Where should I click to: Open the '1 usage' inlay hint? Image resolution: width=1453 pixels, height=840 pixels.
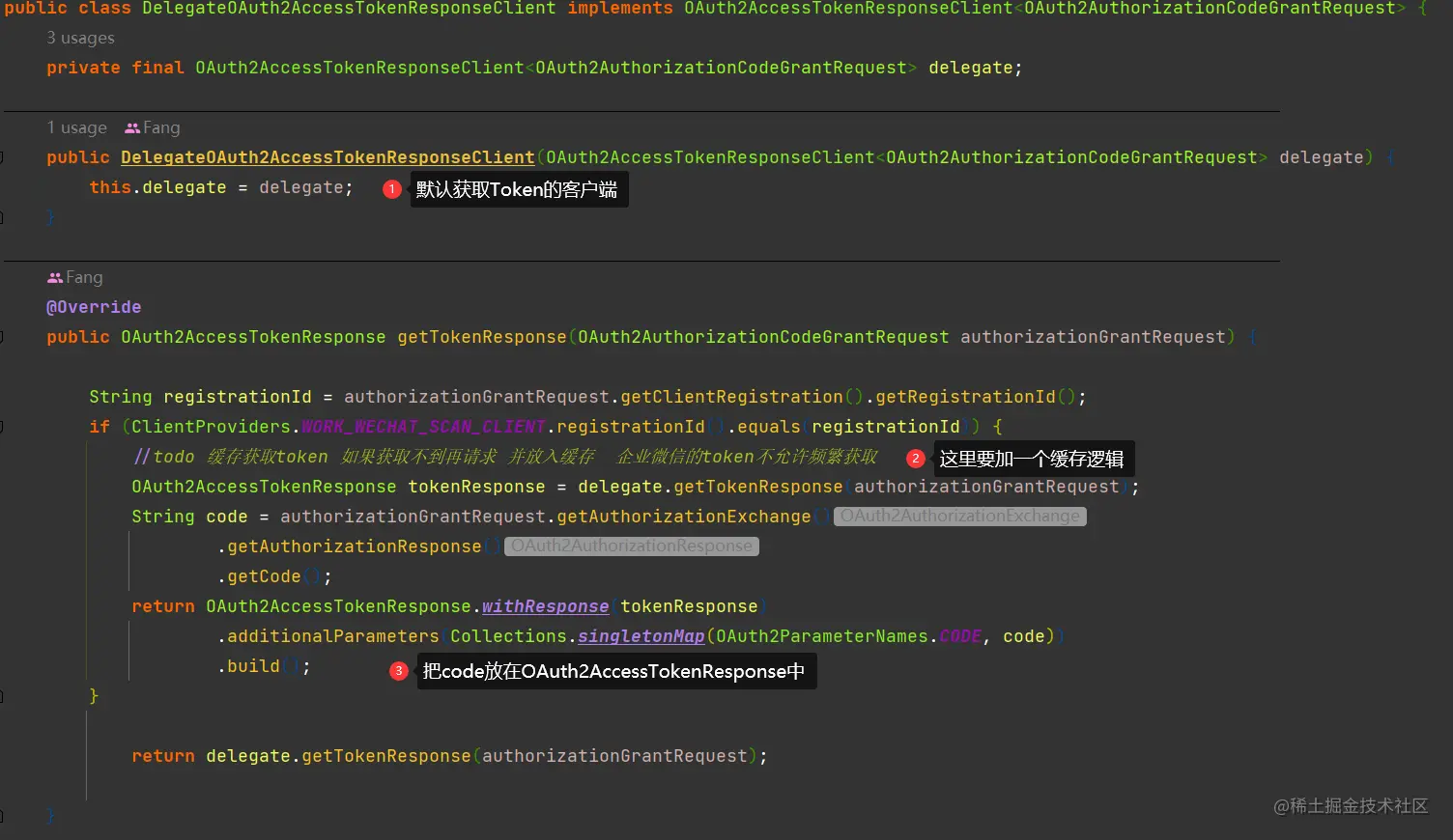pyautogui.click(x=77, y=127)
